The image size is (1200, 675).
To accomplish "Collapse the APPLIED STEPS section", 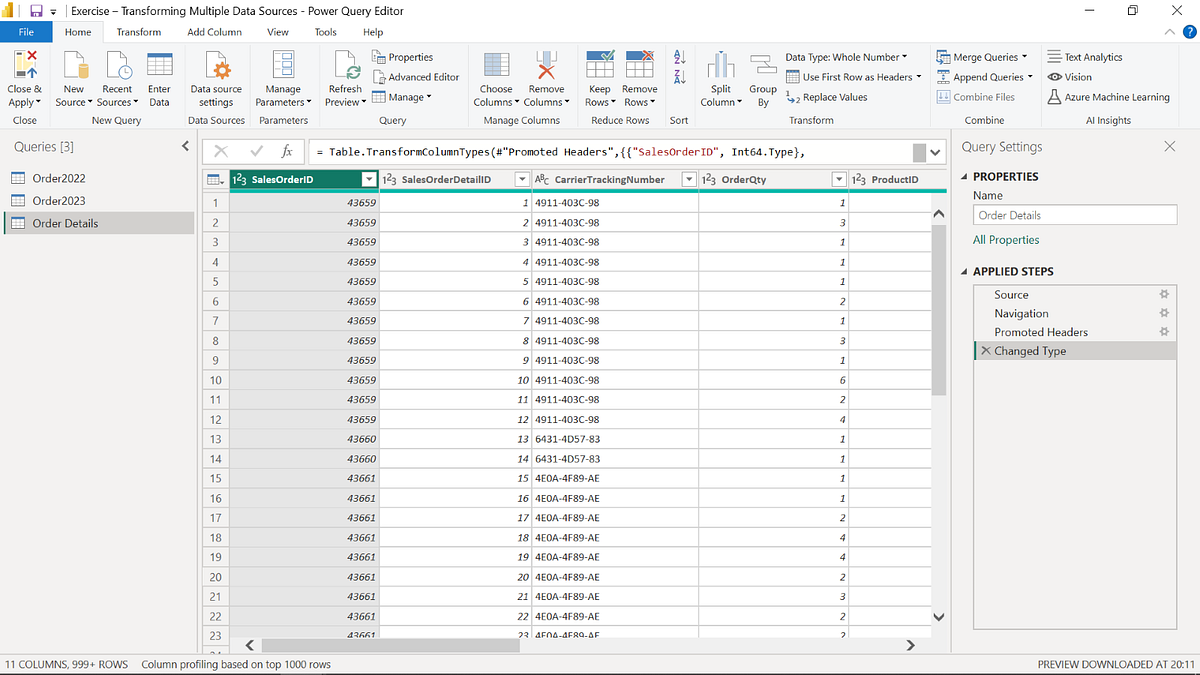I will [964, 271].
